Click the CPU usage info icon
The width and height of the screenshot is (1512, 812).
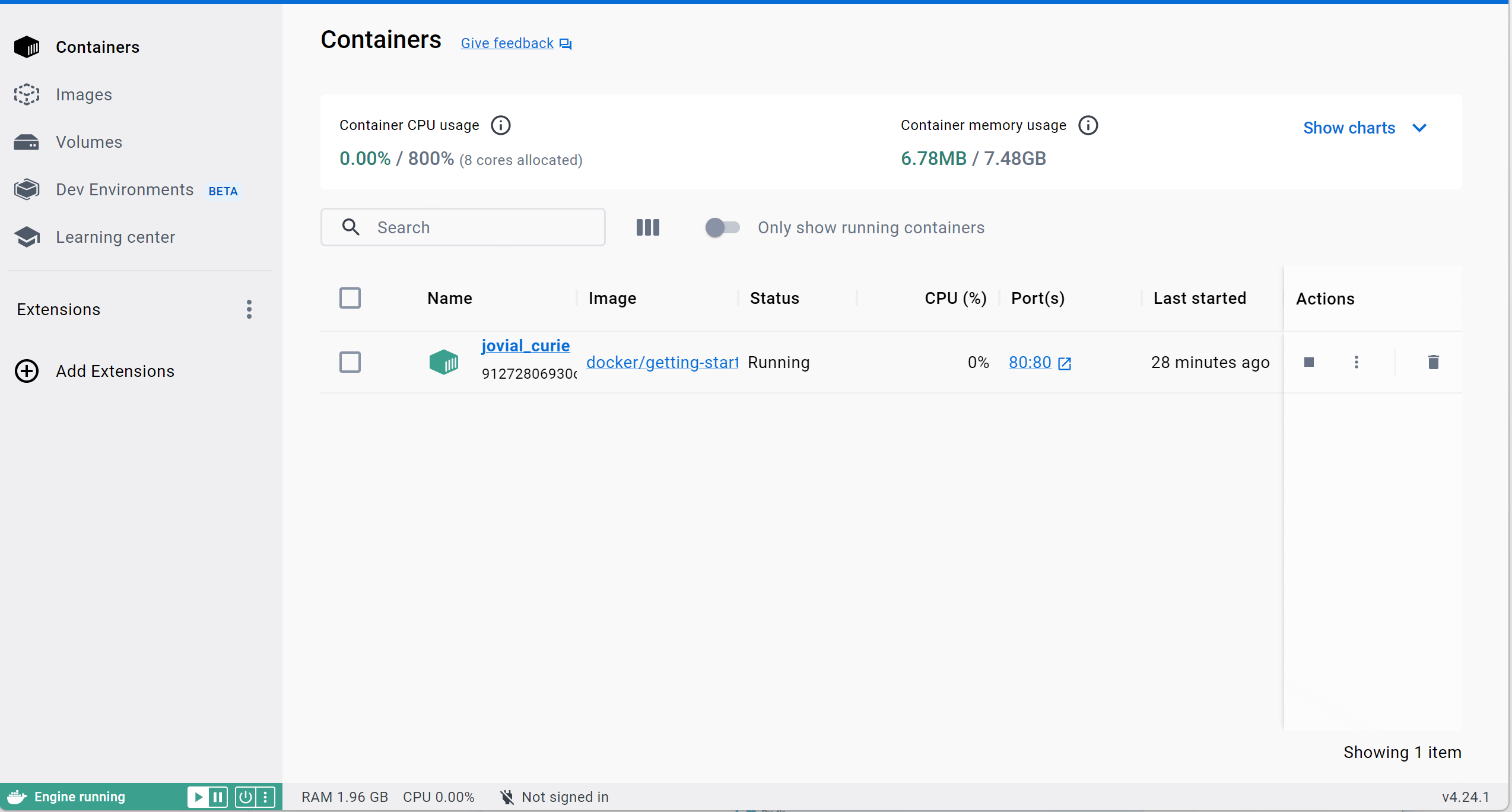[500, 125]
